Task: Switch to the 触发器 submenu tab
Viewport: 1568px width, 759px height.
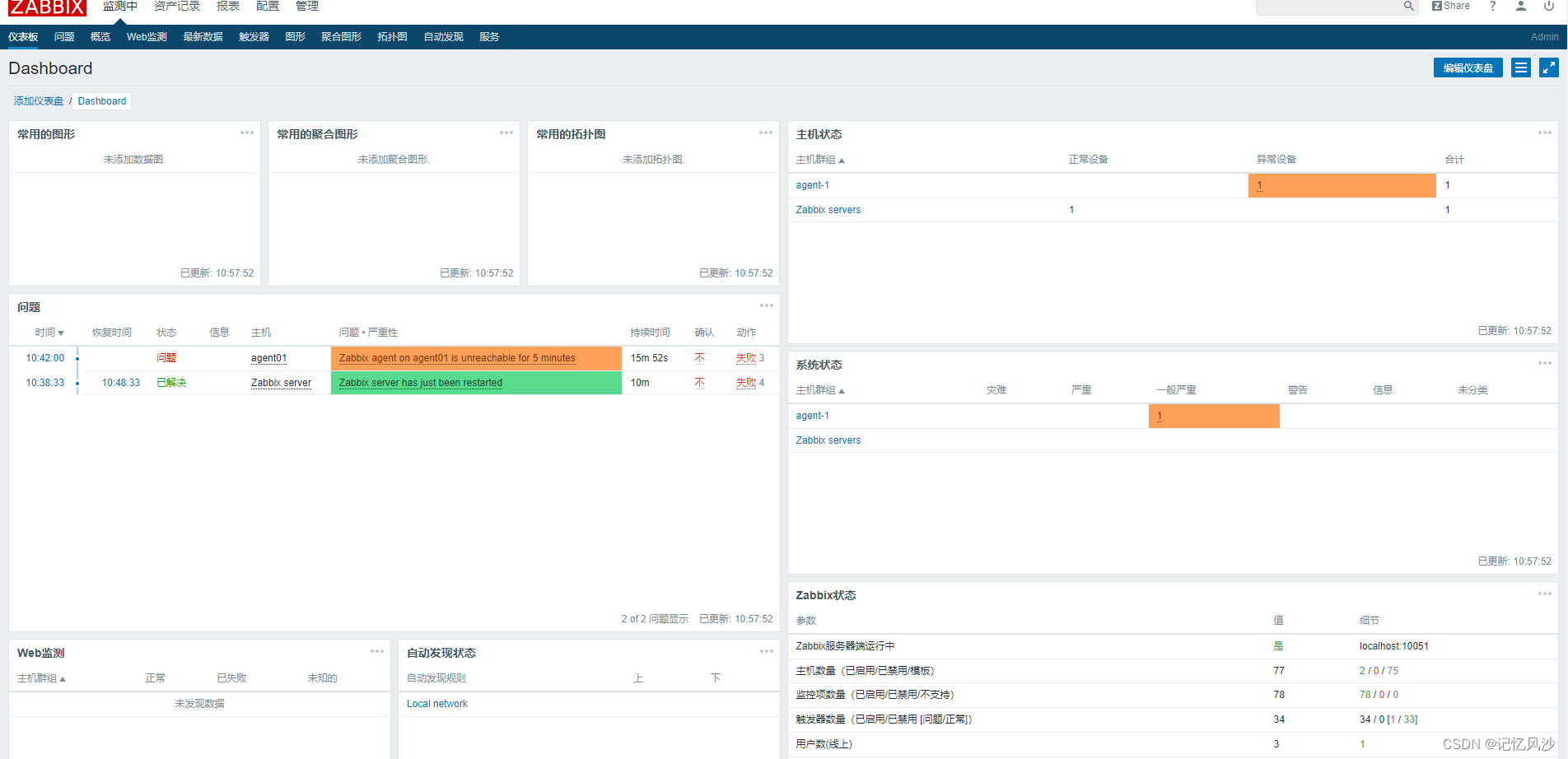Action: [x=254, y=37]
